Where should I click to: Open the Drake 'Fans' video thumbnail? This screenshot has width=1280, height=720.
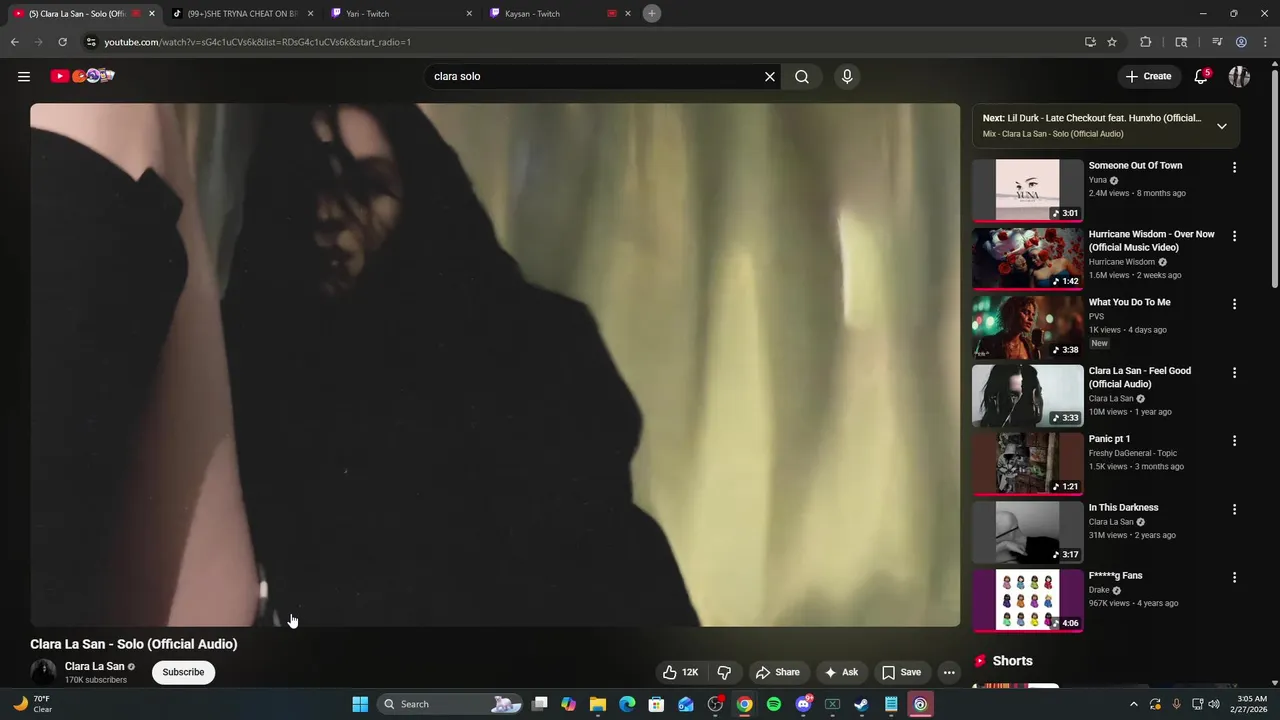click(x=1027, y=600)
